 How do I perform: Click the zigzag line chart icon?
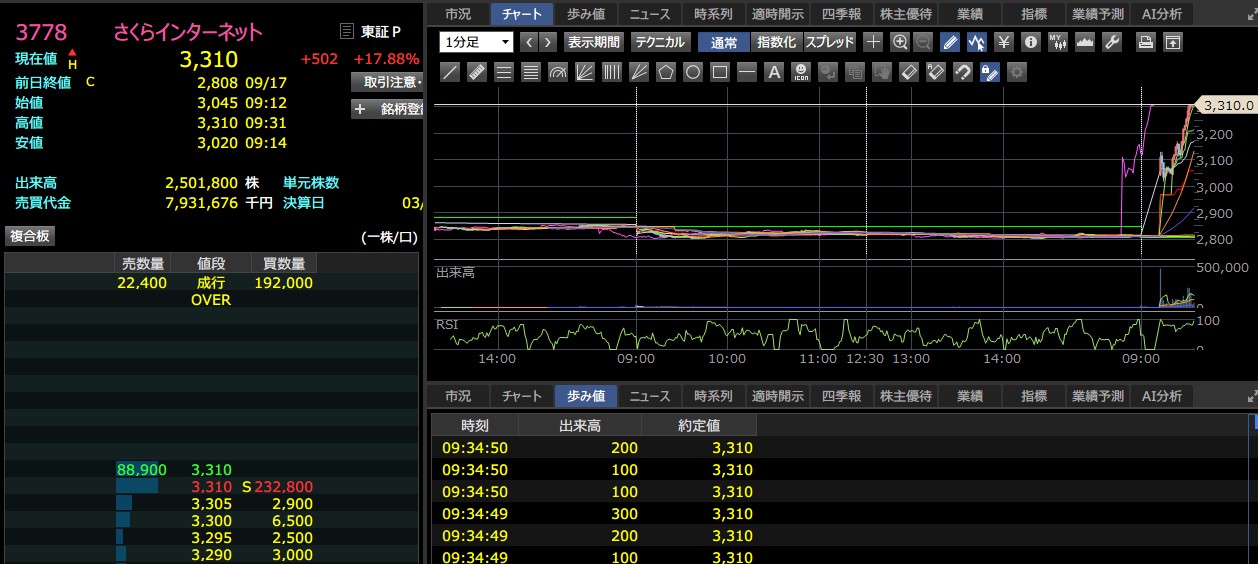click(977, 42)
